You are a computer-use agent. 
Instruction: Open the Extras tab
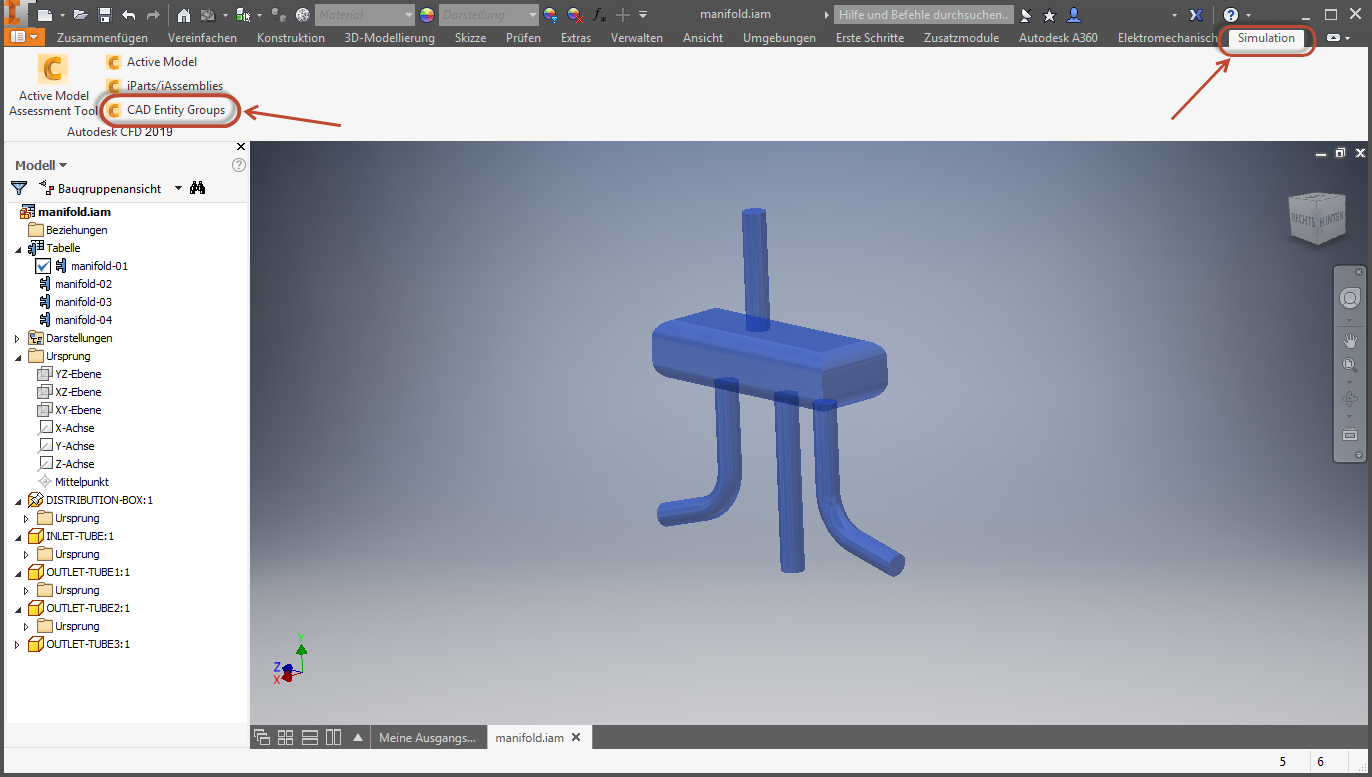(x=576, y=38)
